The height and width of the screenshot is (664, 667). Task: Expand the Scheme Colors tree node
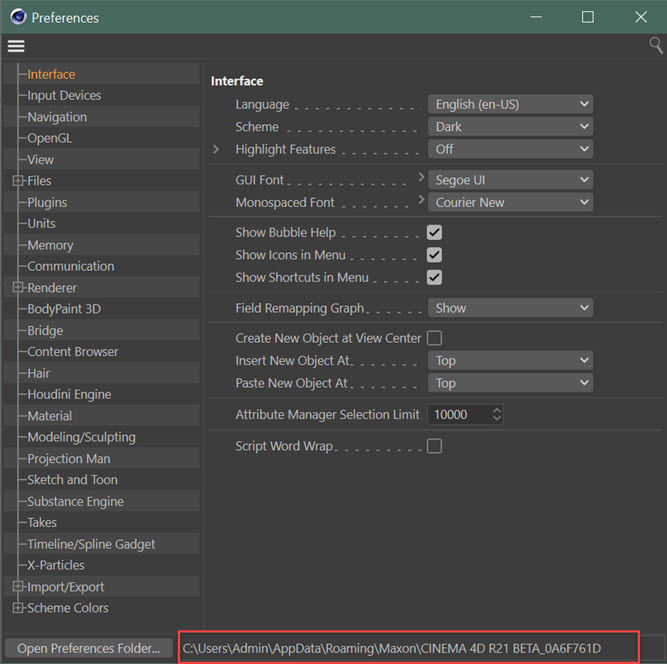[x=17, y=608]
